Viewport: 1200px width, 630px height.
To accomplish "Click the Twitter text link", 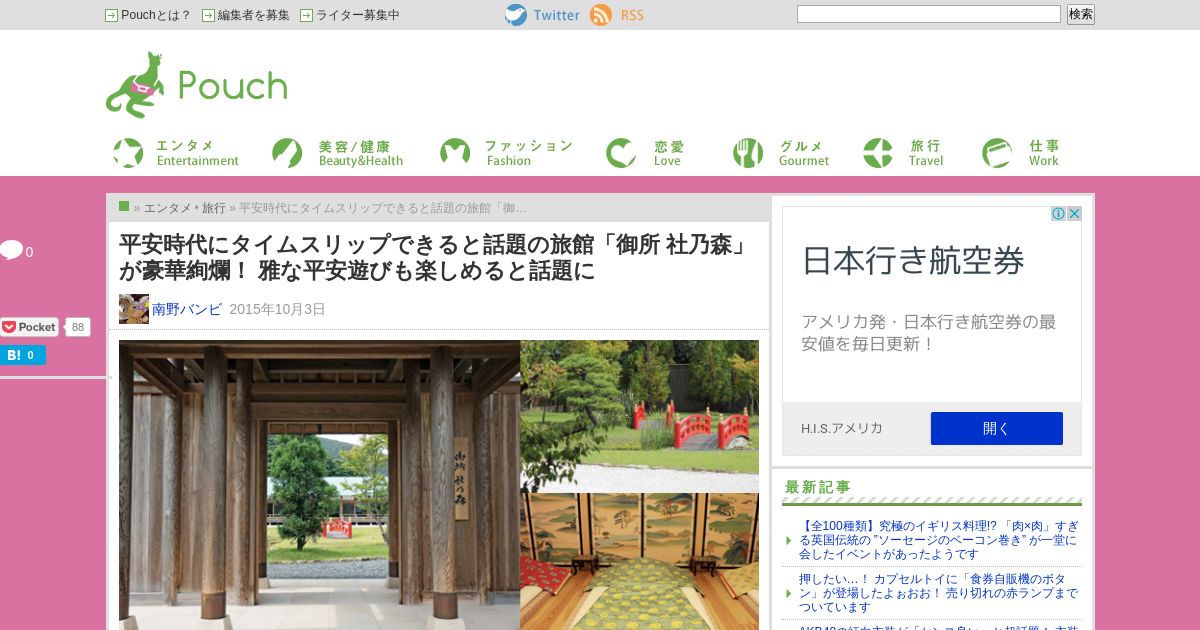I will click(557, 15).
